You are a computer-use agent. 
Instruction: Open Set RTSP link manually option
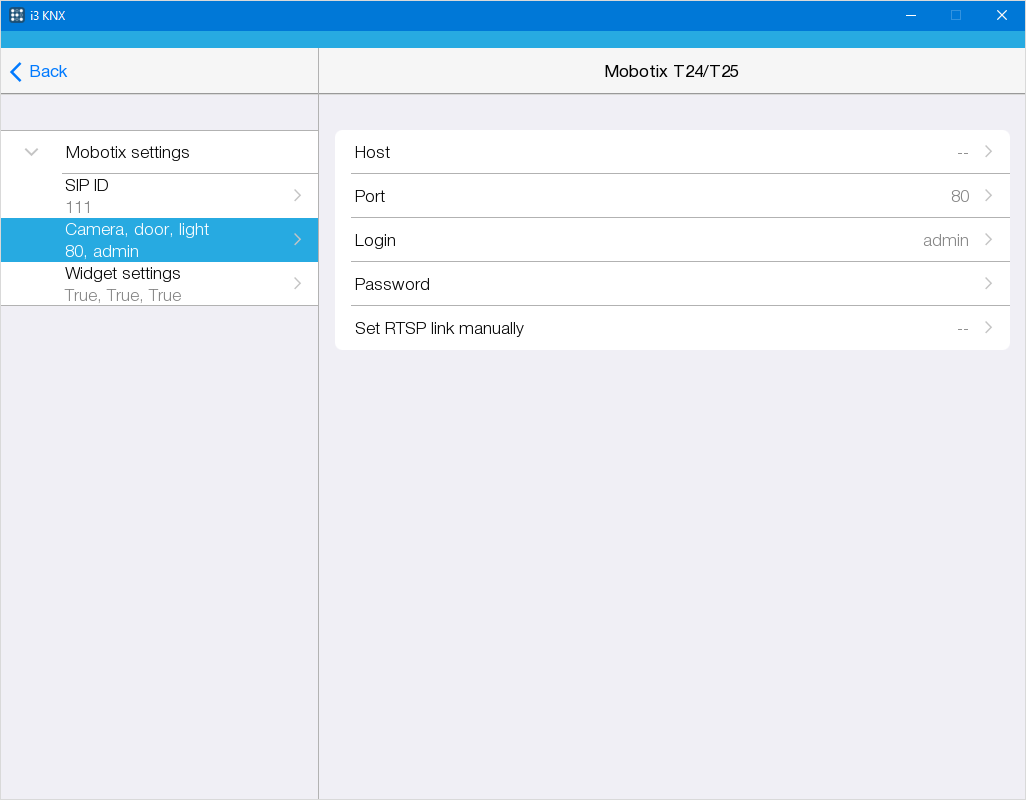(660, 328)
